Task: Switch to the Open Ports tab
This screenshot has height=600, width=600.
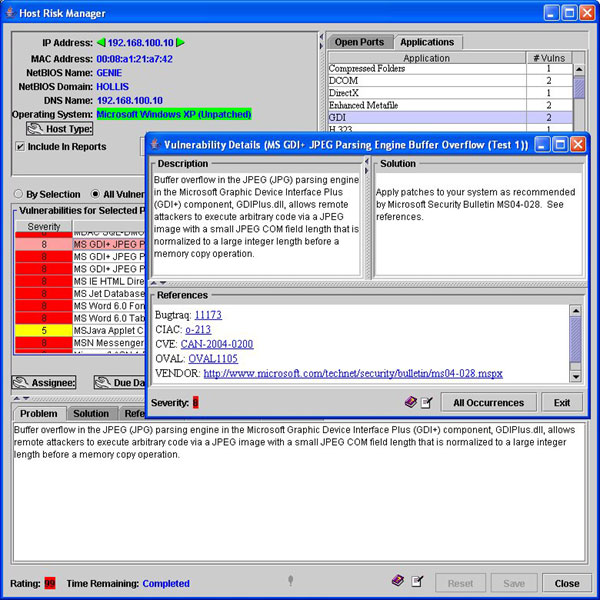Action: click(x=360, y=42)
